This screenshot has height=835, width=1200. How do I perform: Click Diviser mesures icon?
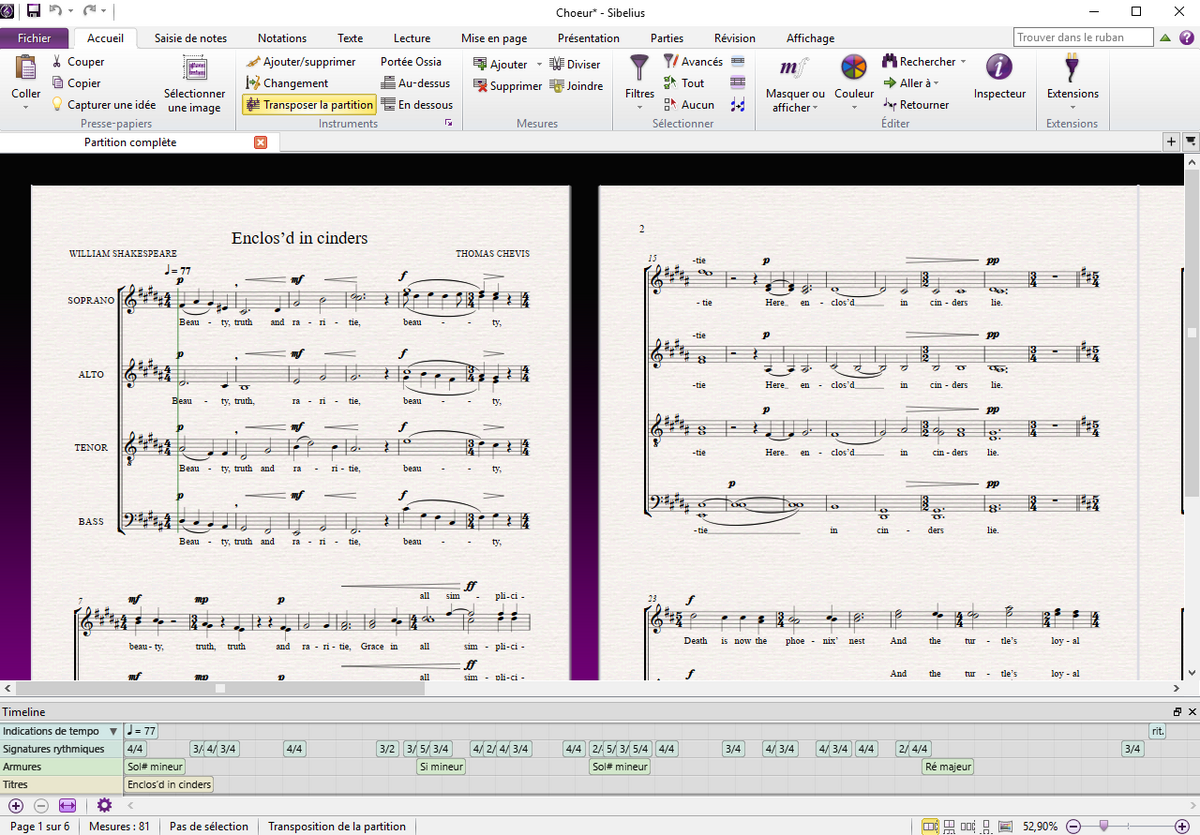point(557,64)
